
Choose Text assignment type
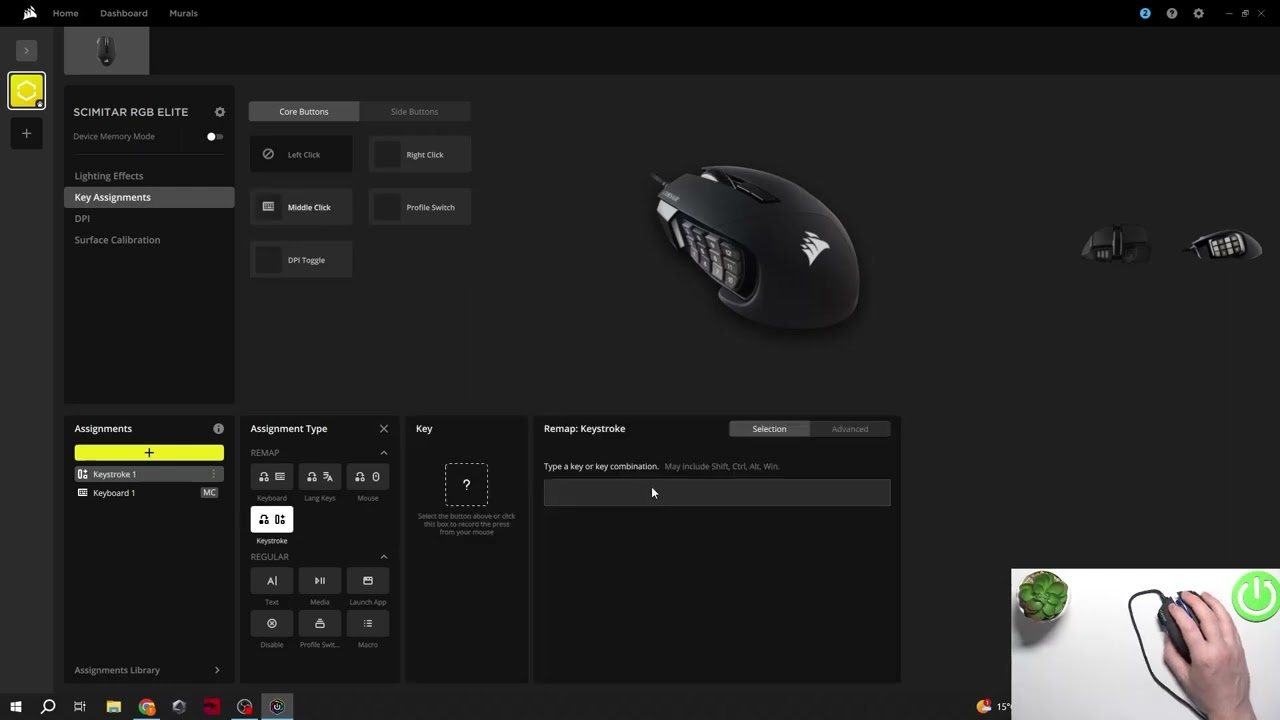[x=272, y=581]
